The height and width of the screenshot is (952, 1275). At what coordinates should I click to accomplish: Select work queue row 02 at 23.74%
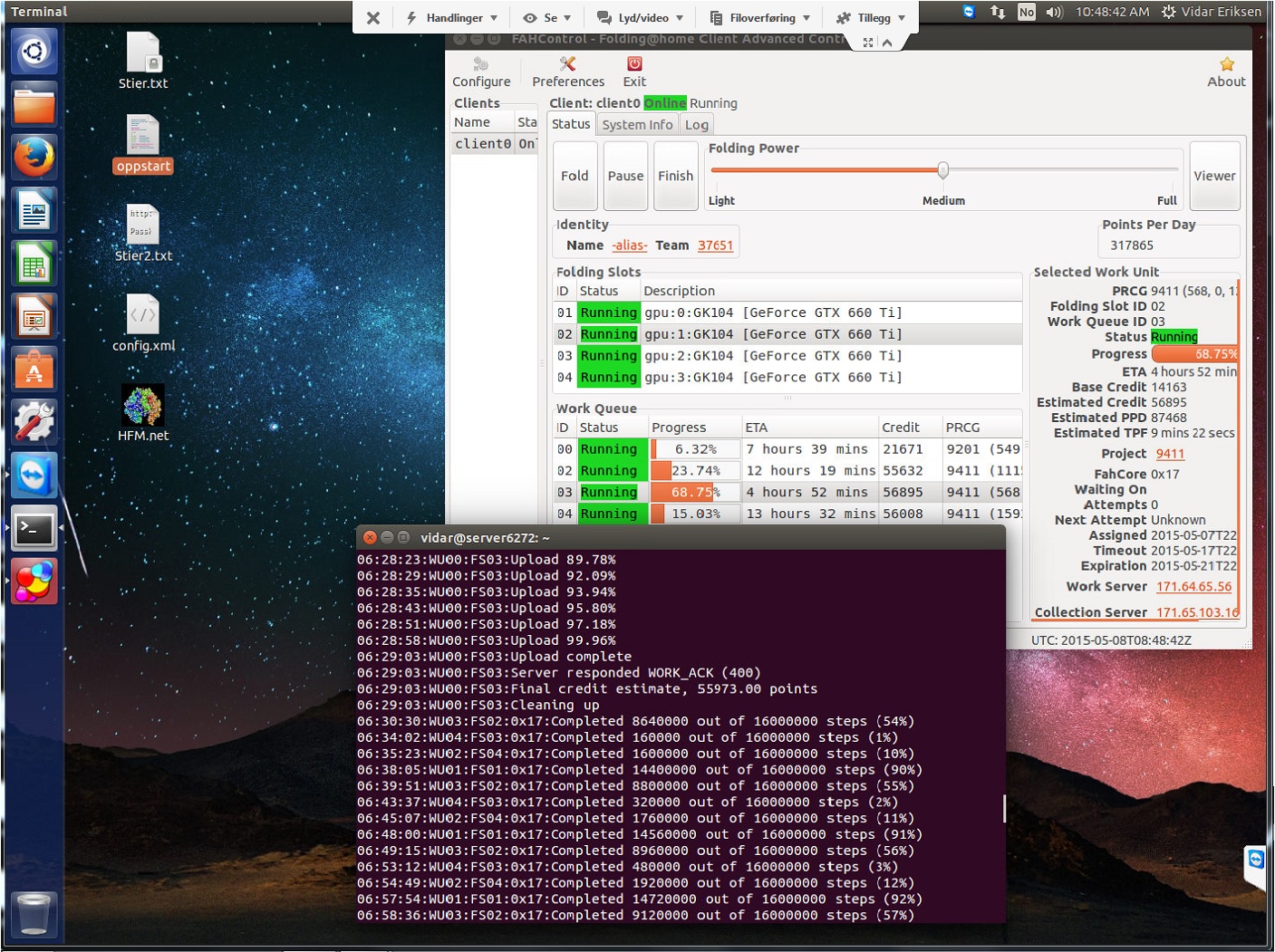[x=788, y=471]
